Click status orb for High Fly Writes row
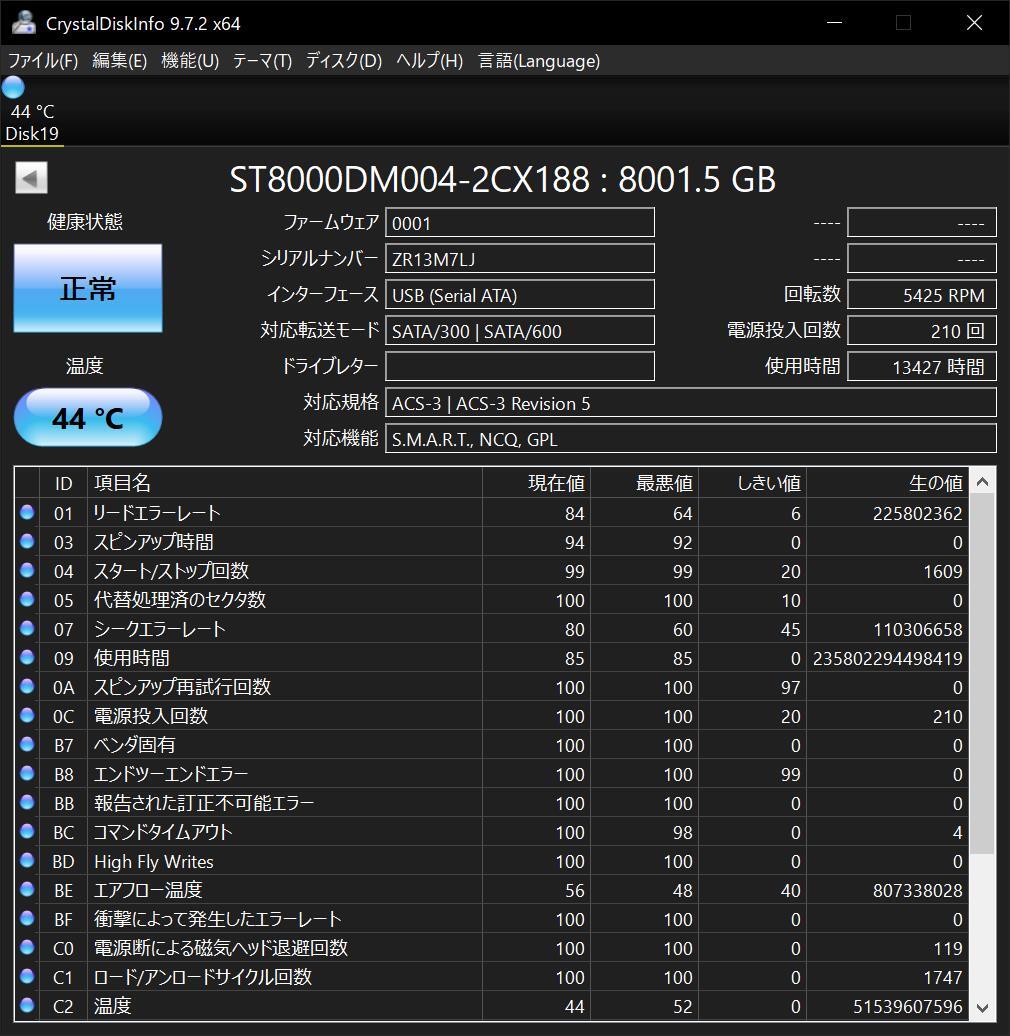 coord(27,860)
